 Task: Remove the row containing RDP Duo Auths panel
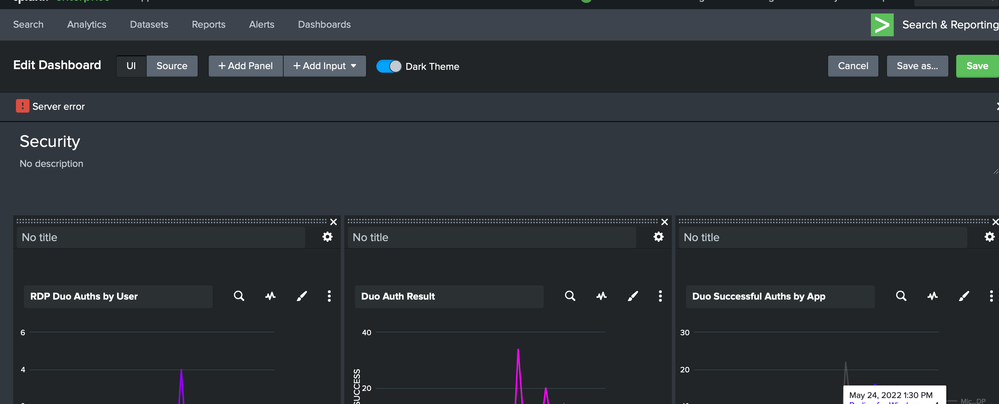click(333, 222)
